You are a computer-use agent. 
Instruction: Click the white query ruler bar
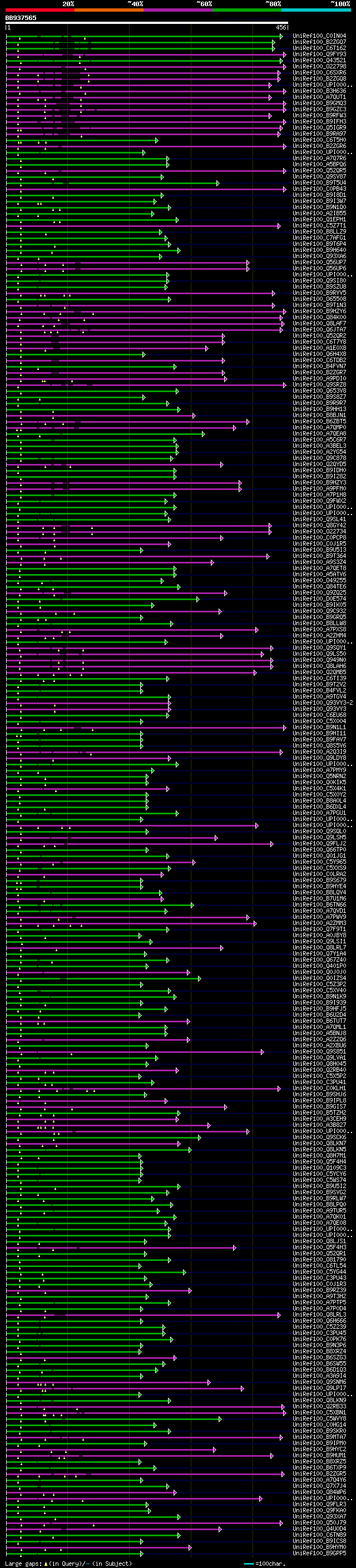pos(147,23)
